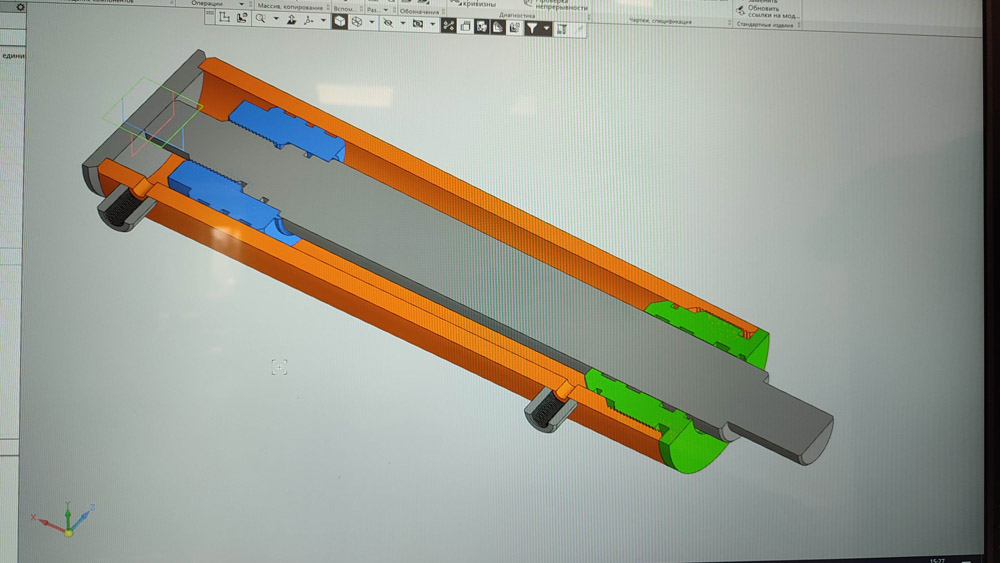
Task: Click the local coordinate system orientation icon
Action: [242, 18]
